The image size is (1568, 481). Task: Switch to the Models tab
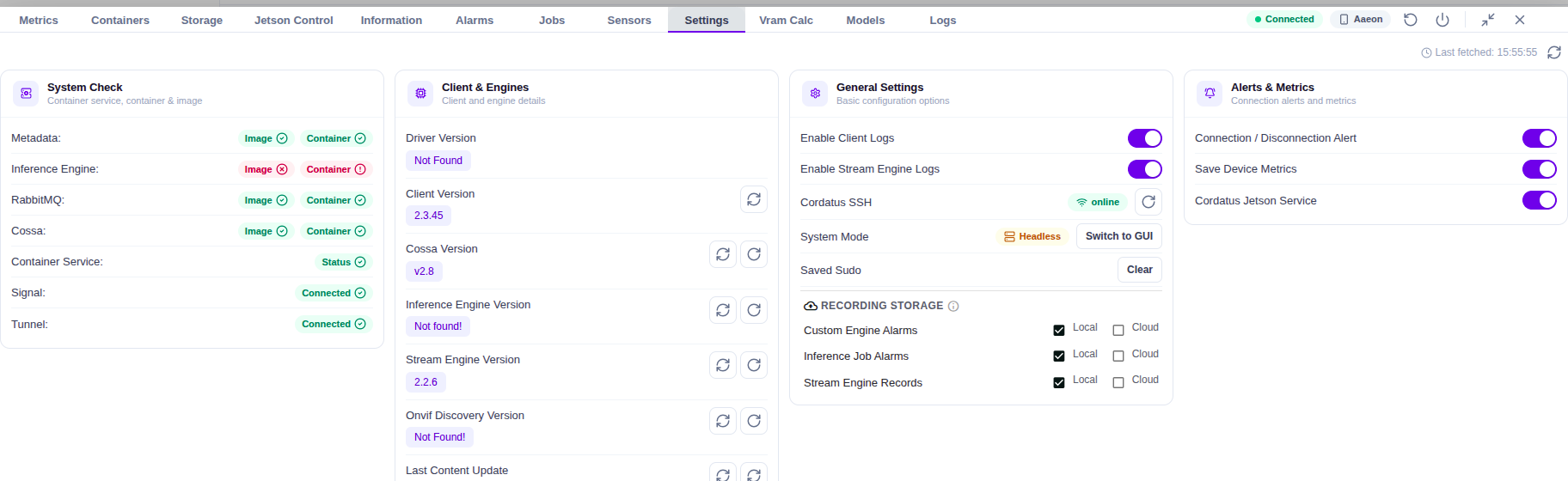click(x=866, y=20)
